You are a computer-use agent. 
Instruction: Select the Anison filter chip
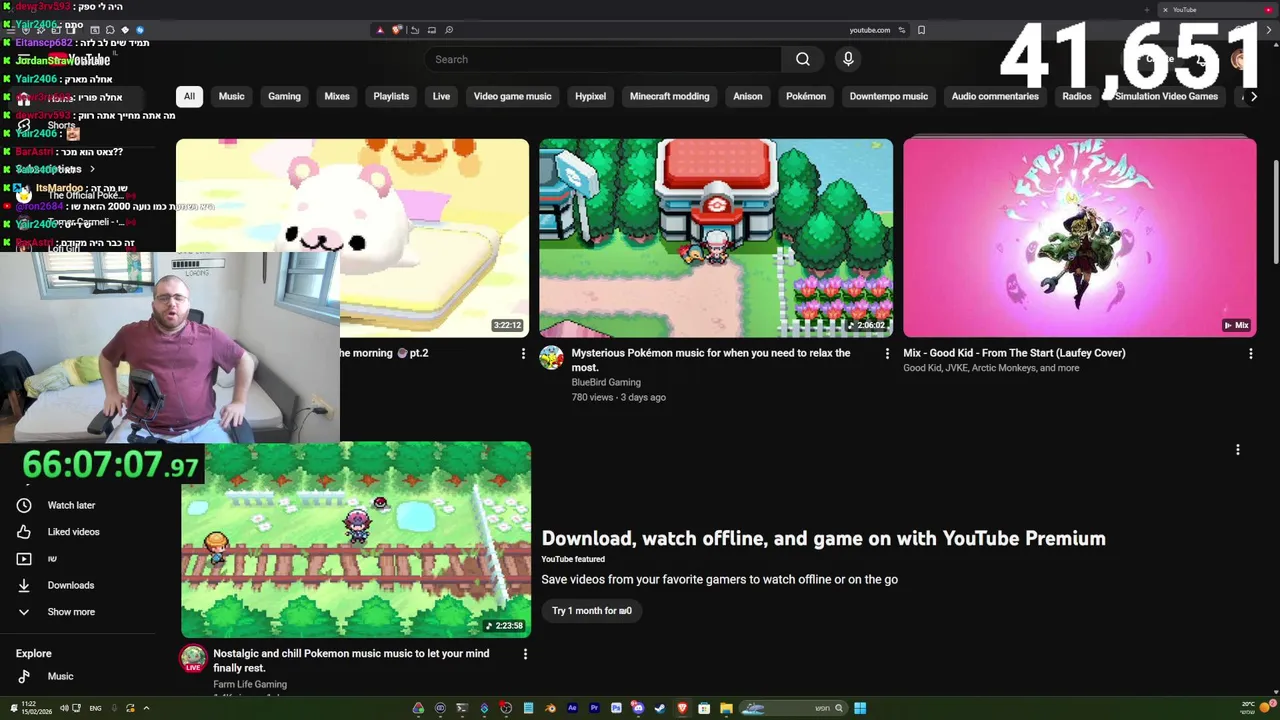(748, 96)
